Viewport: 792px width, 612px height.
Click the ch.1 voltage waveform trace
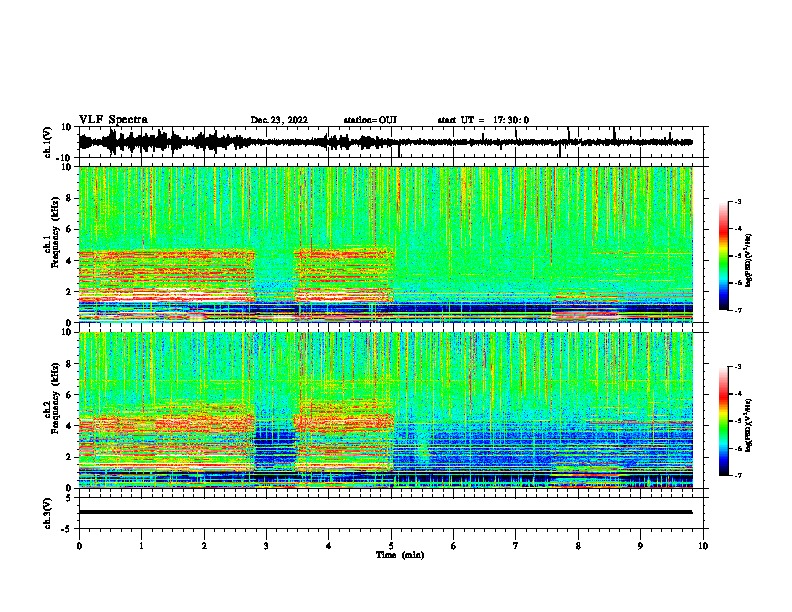[385, 142]
